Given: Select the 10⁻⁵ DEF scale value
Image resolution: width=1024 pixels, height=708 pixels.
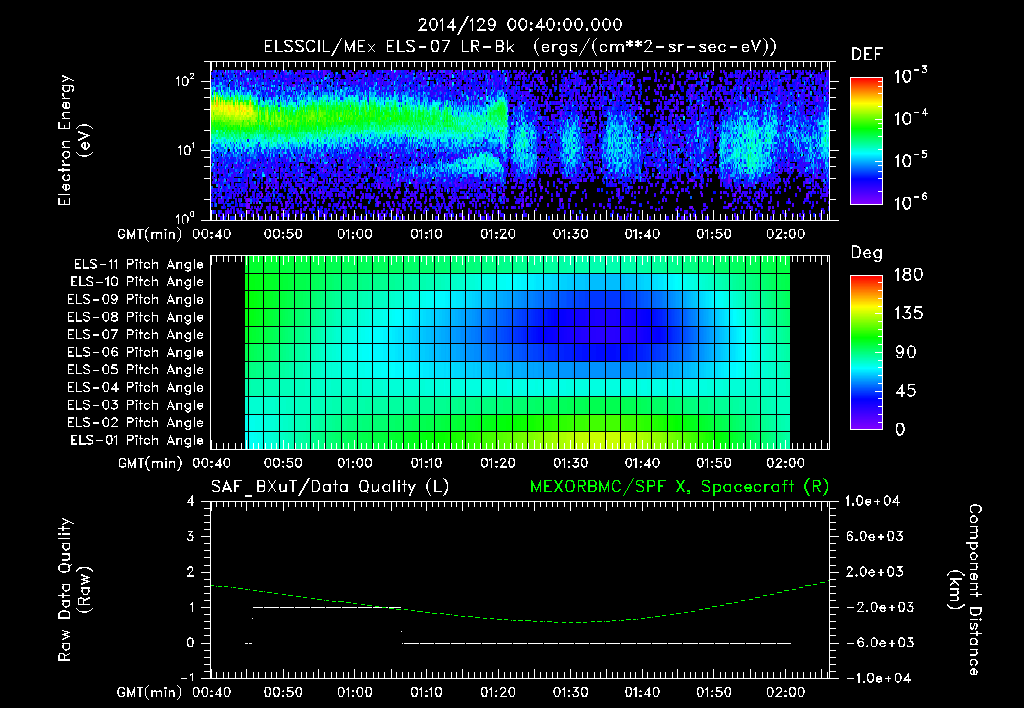Looking at the screenshot, I should (x=910, y=160).
